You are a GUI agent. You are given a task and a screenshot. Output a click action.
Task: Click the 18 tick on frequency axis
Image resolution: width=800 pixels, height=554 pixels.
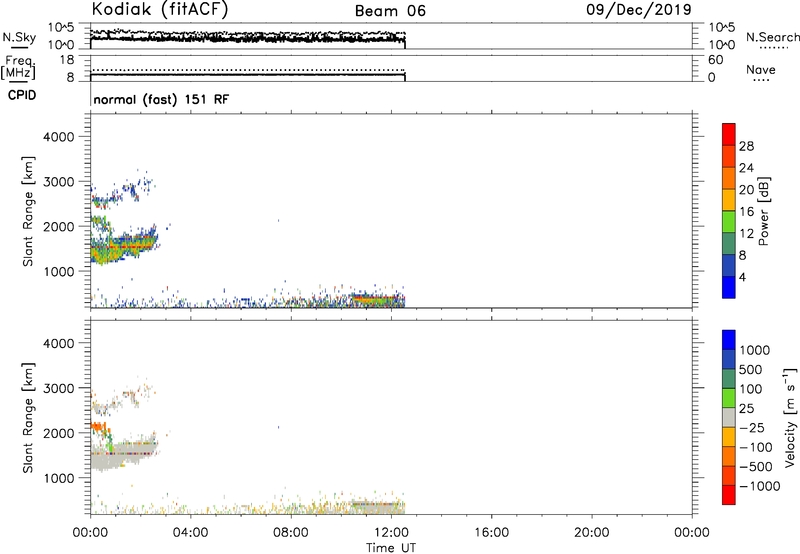(x=67, y=60)
